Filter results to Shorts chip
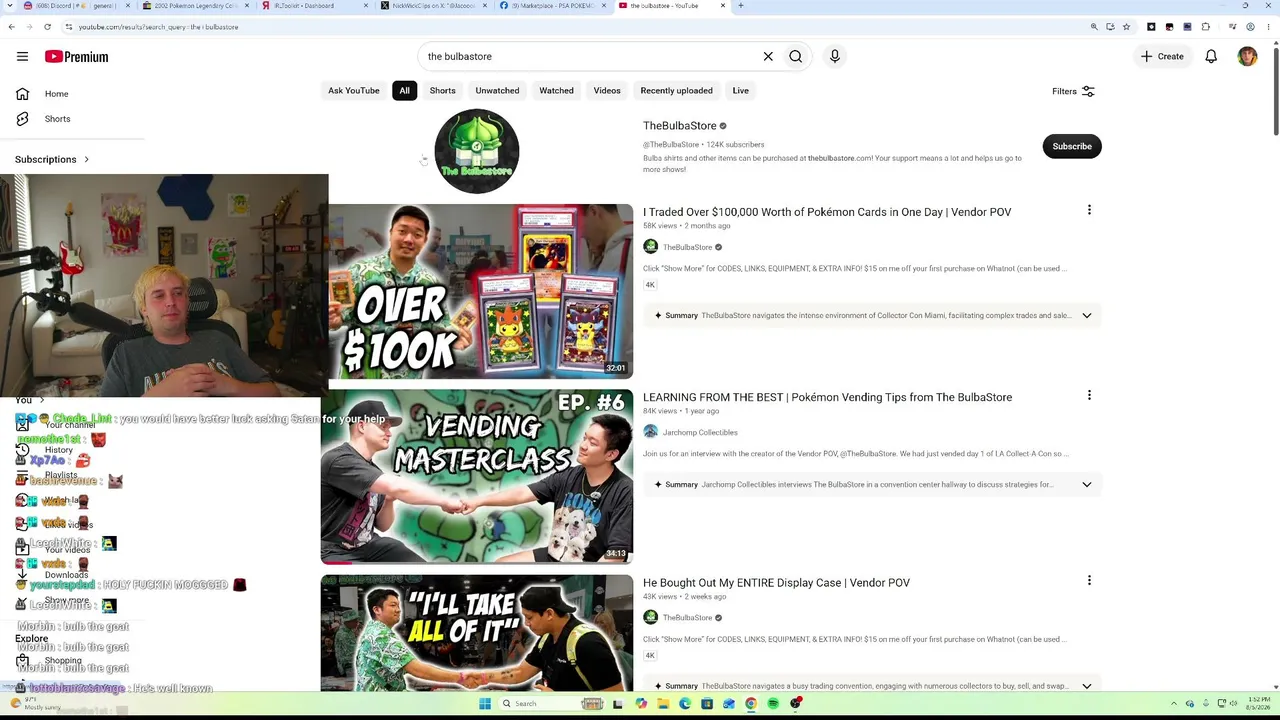 442,91
